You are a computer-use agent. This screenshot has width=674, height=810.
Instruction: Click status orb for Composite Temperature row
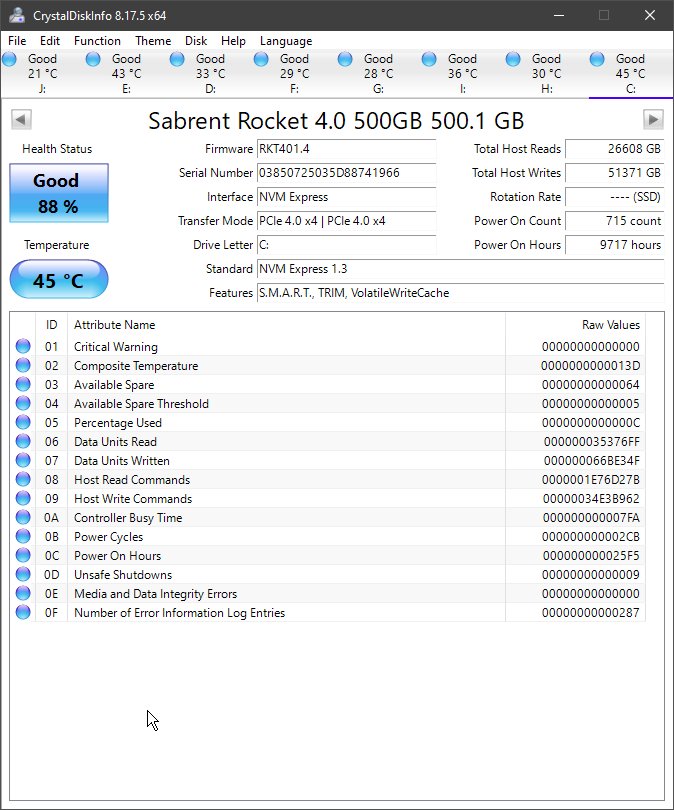pyautogui.click(x=23, y=365)
